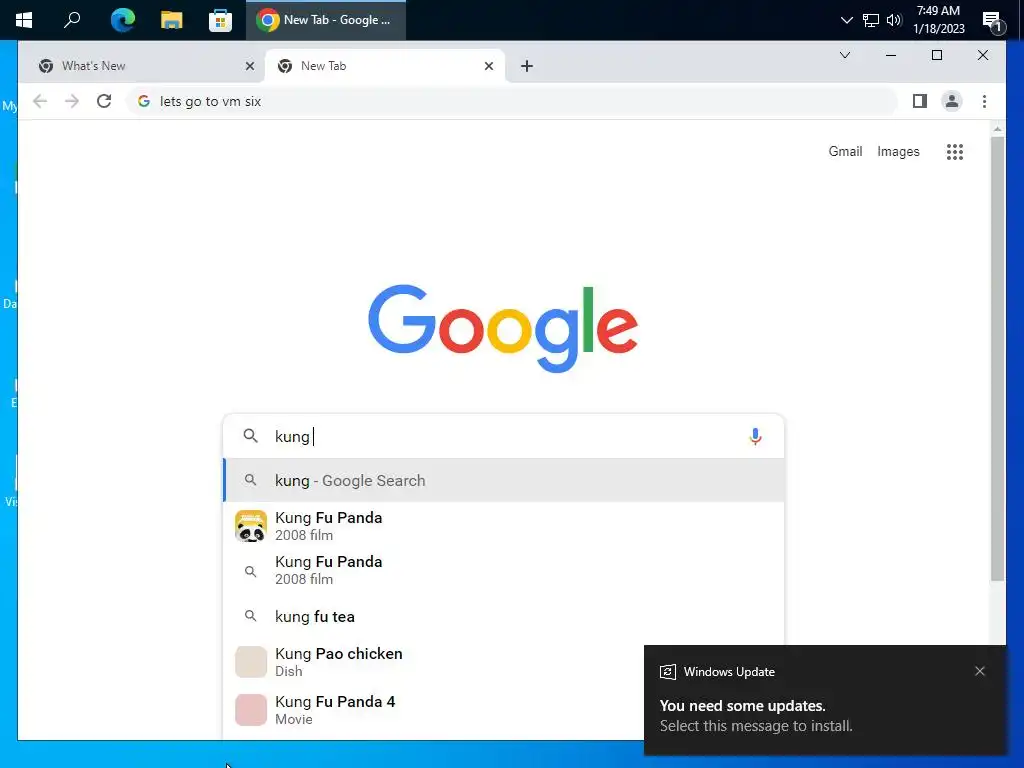Click the scrollbar up arrow
The height and width of the screenshot is (768, 1024).
pyautogui.click(x=997, y=129)
